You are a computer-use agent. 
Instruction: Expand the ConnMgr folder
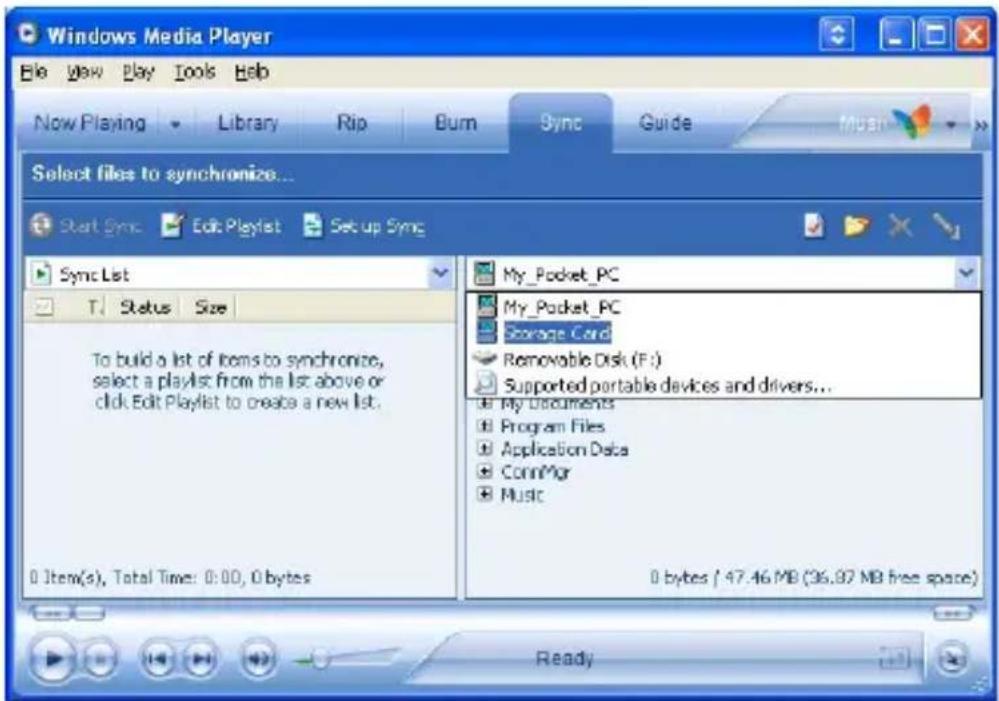pos(485,472)
